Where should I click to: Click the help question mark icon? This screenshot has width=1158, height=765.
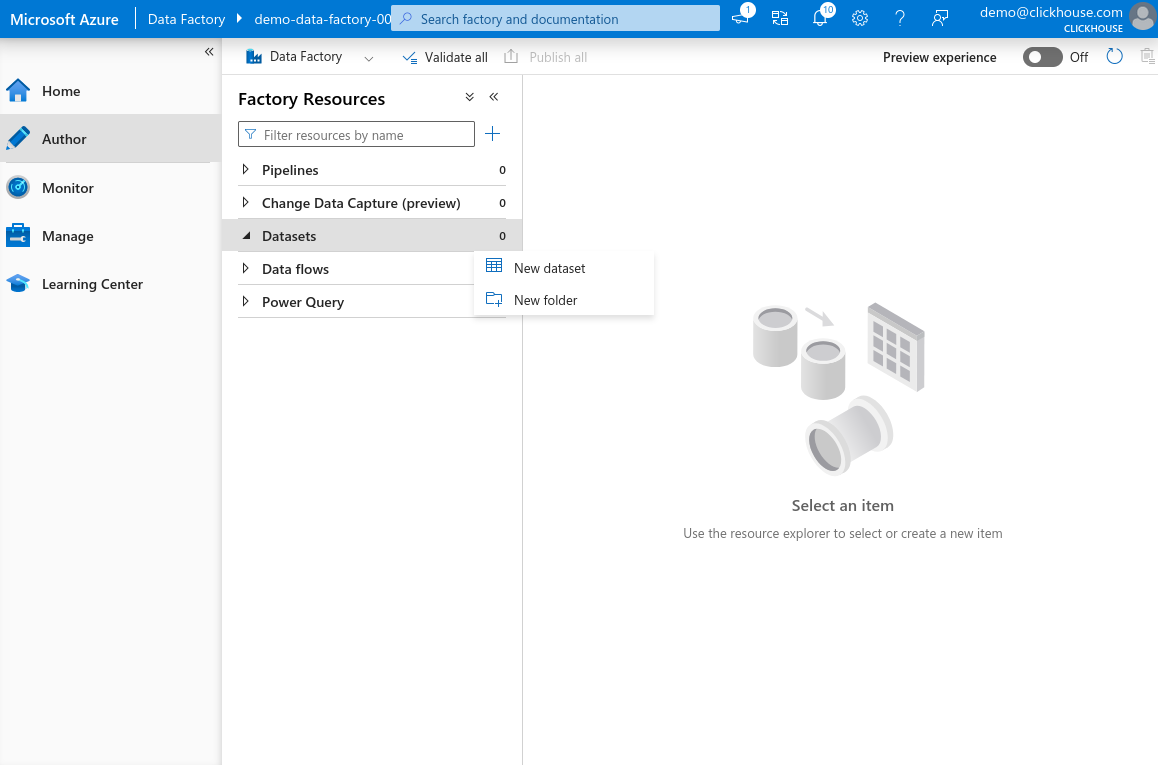coord(900,18)
